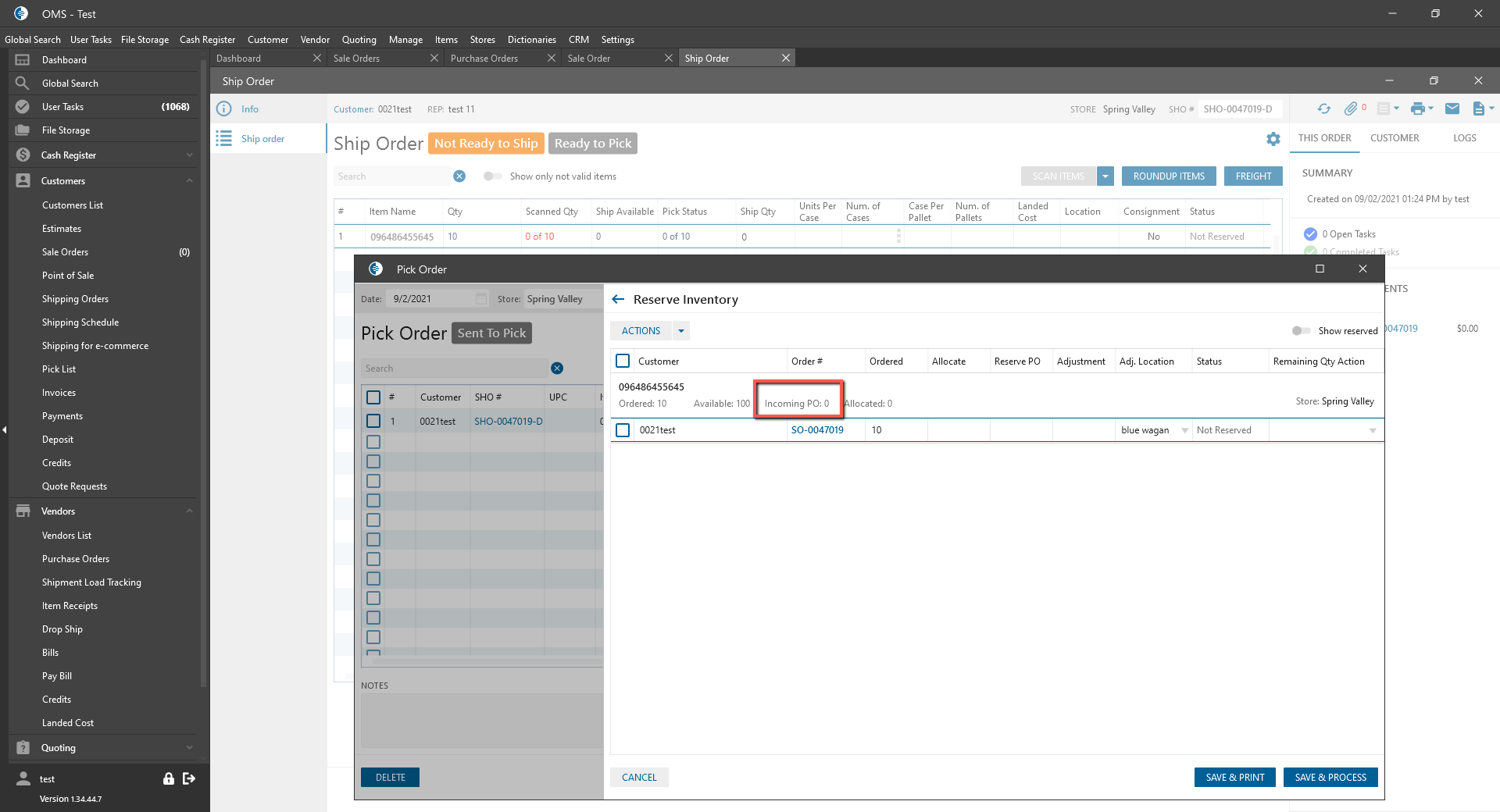The height and width of the screenshot is (812, 1500).
Task: Switch to the LOGS panel tab
Action: [x=1465, y=138]
